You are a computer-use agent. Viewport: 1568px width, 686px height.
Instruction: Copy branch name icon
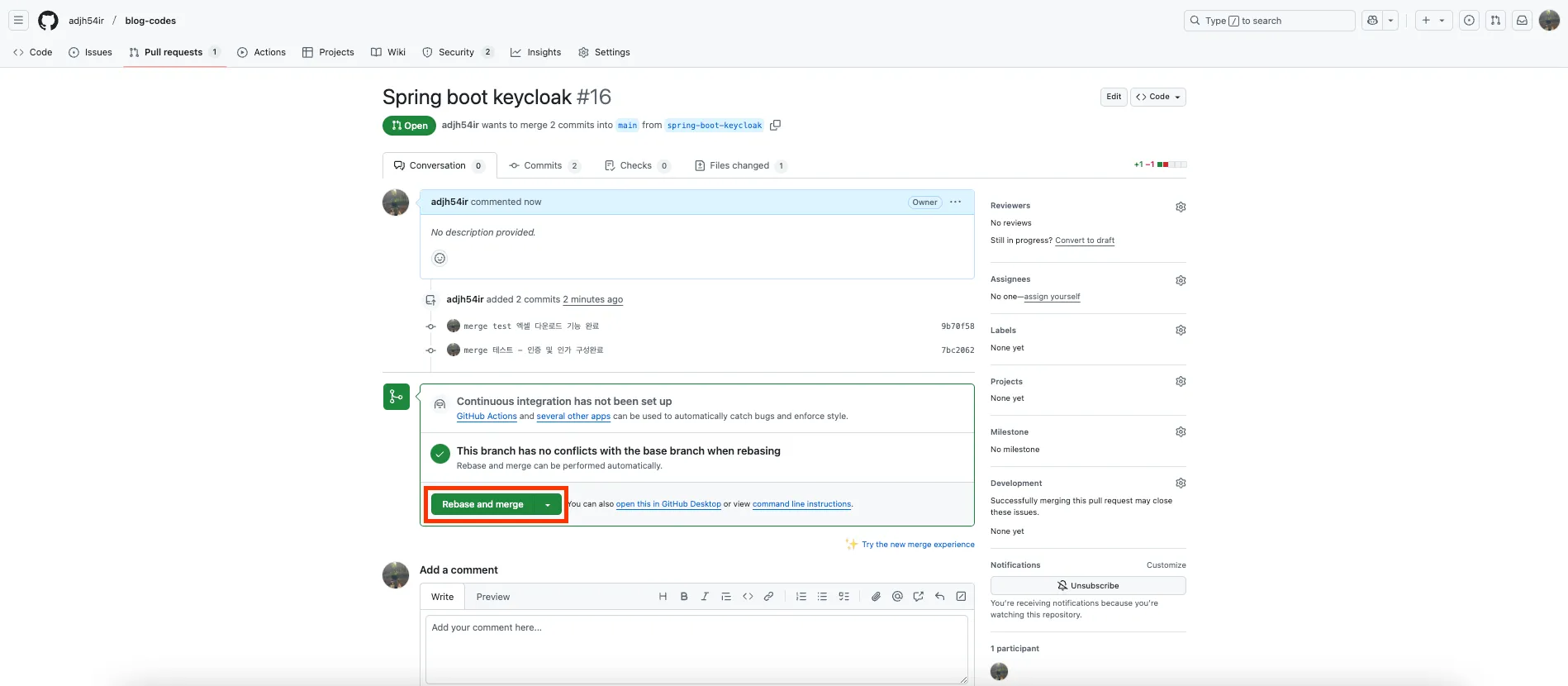[775, 126]
